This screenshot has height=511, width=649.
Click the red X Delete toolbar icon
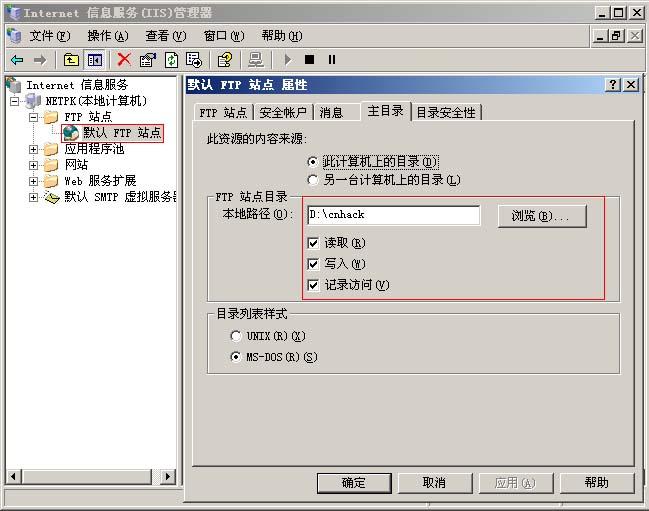tap(124, 60)
